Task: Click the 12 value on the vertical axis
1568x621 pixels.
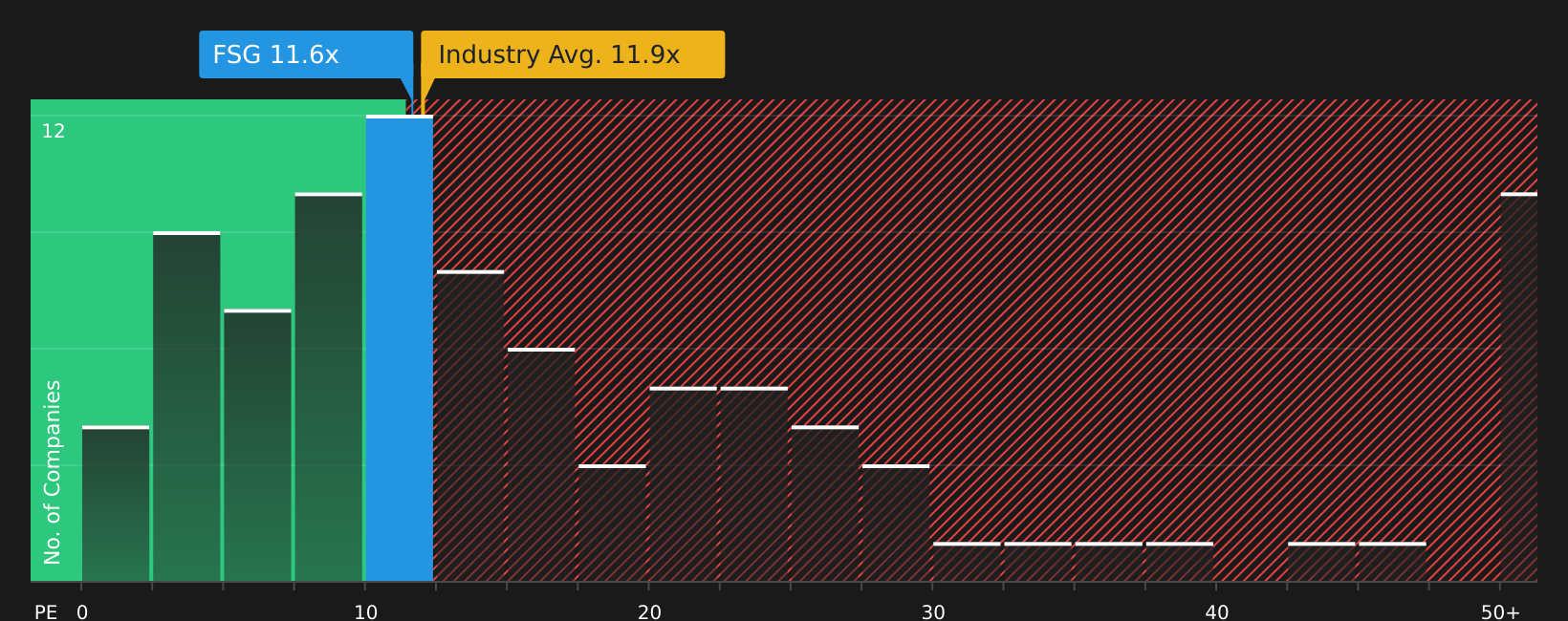Action: click(x=54, y=132)
